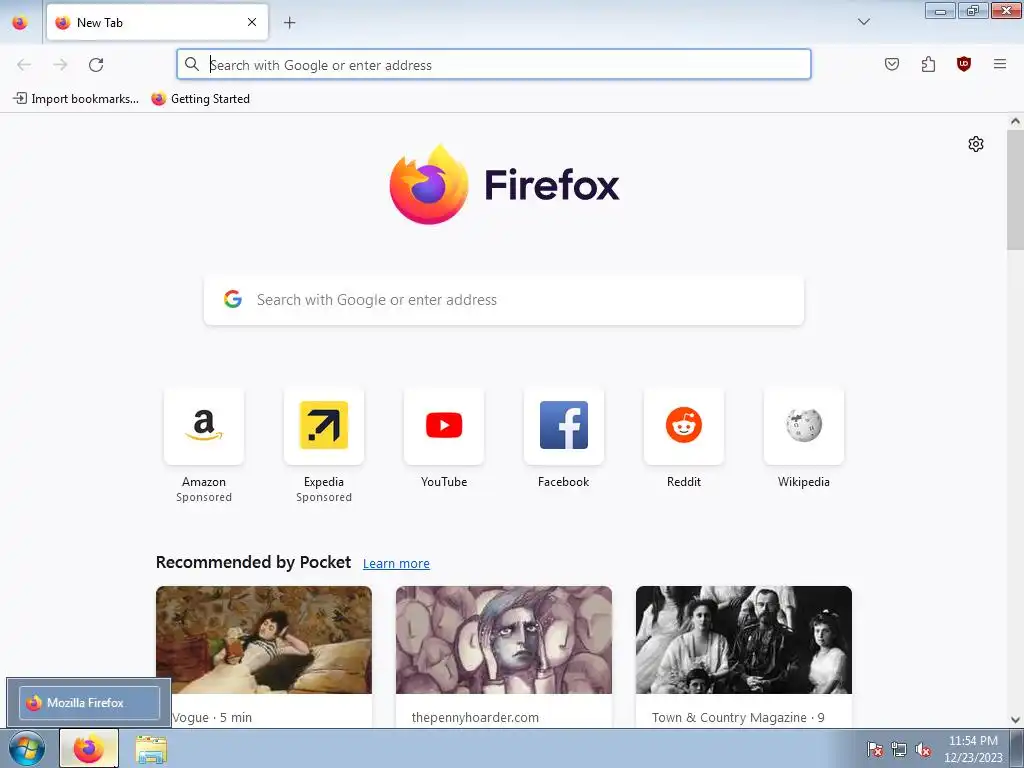The width and height of the screenshot is (1024, 768).
Task: Click the Show desktop button
Action: click(1017, 748)
